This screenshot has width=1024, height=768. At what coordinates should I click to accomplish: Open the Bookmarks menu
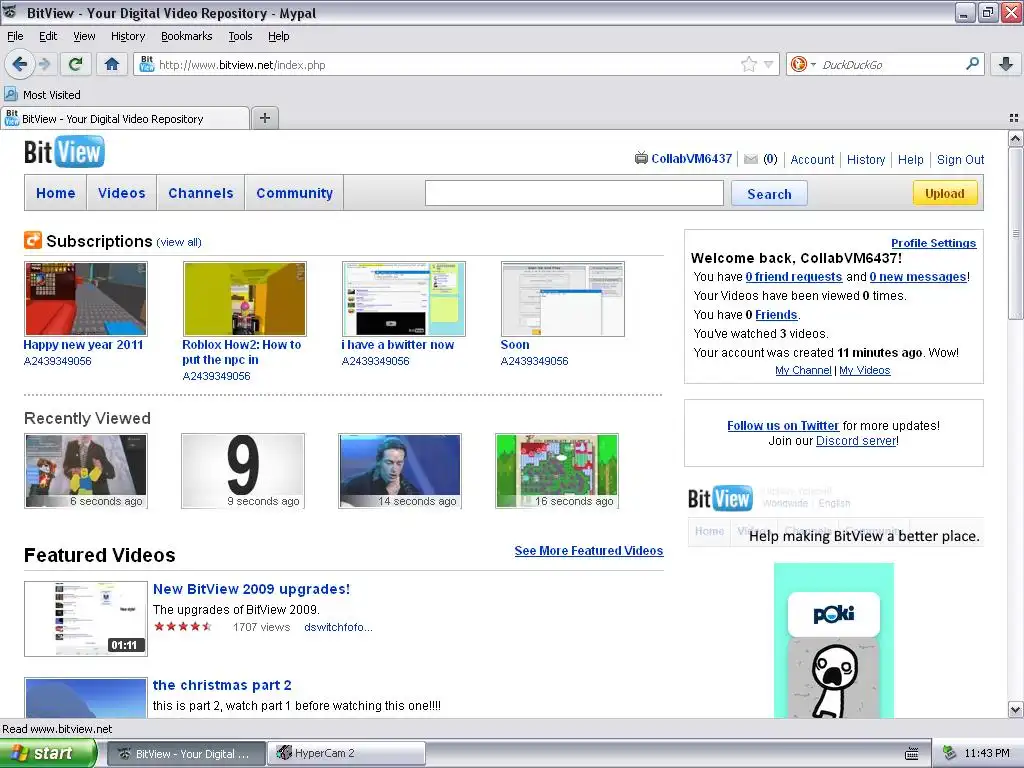pyautogui.click(x=186, y=36)
